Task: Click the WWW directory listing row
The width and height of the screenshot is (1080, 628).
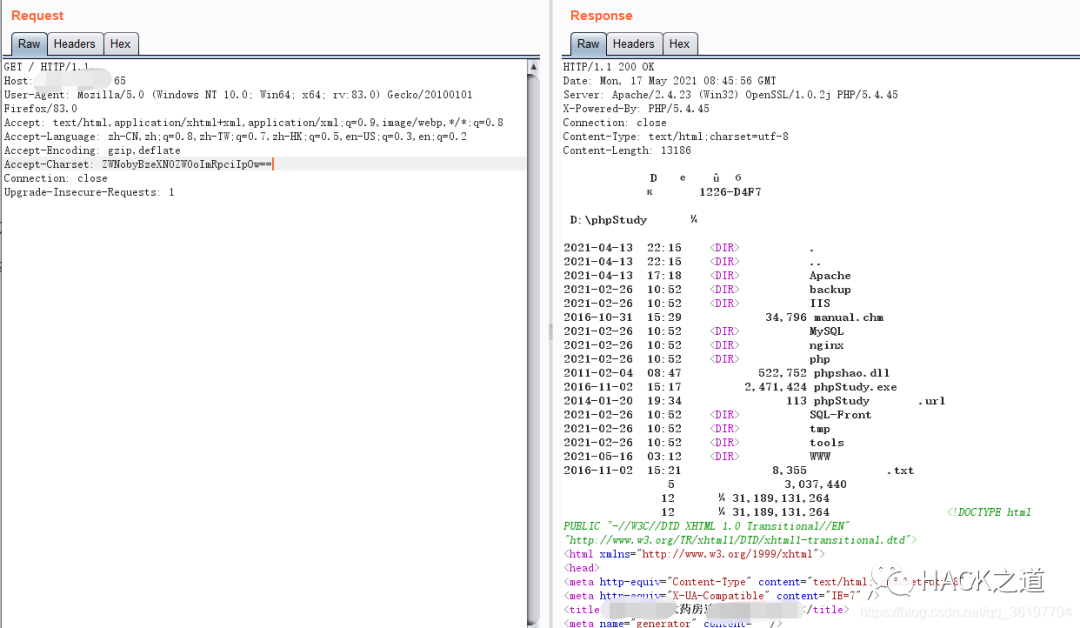Action: [x=697, y=456]
